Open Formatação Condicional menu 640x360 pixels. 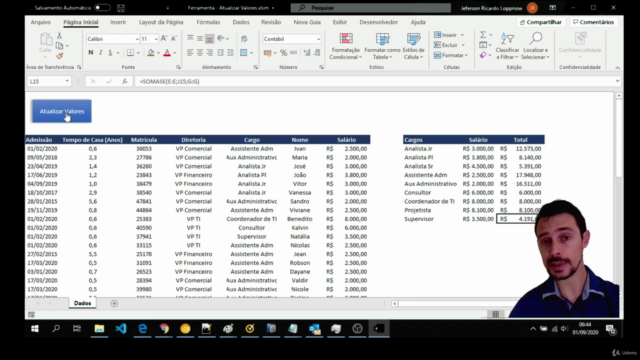[345, 46]
